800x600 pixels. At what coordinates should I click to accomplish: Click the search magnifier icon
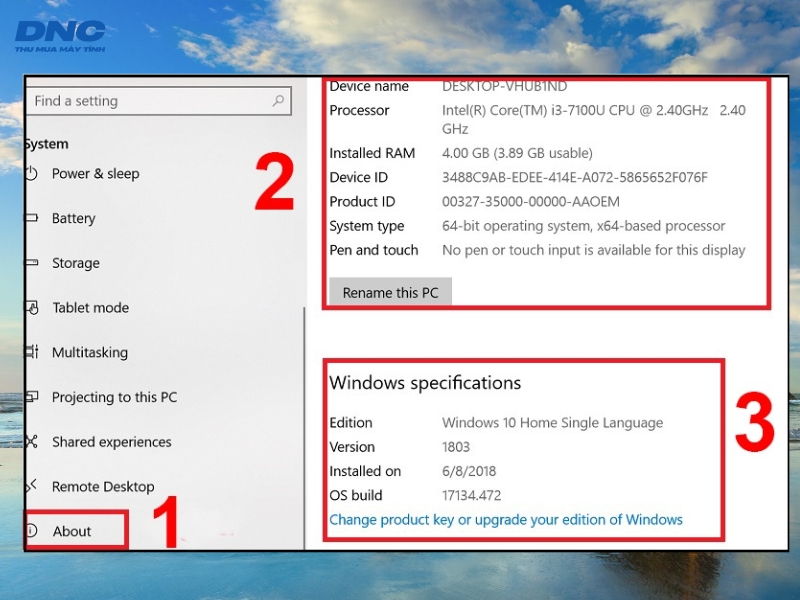pos(278,101)
